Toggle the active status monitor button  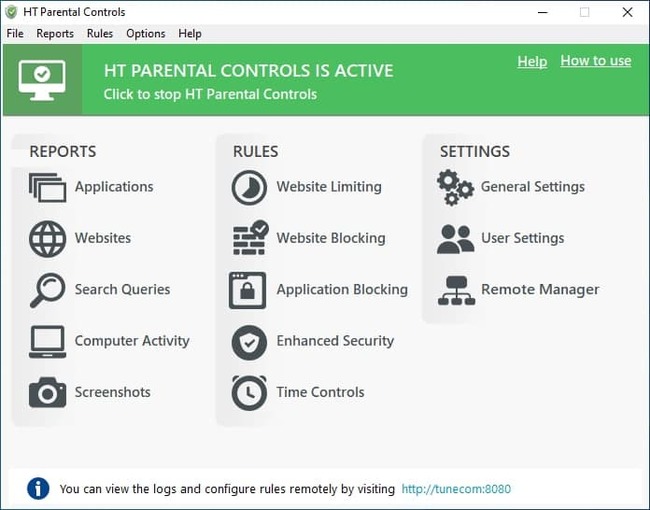(x=42, y=80)
